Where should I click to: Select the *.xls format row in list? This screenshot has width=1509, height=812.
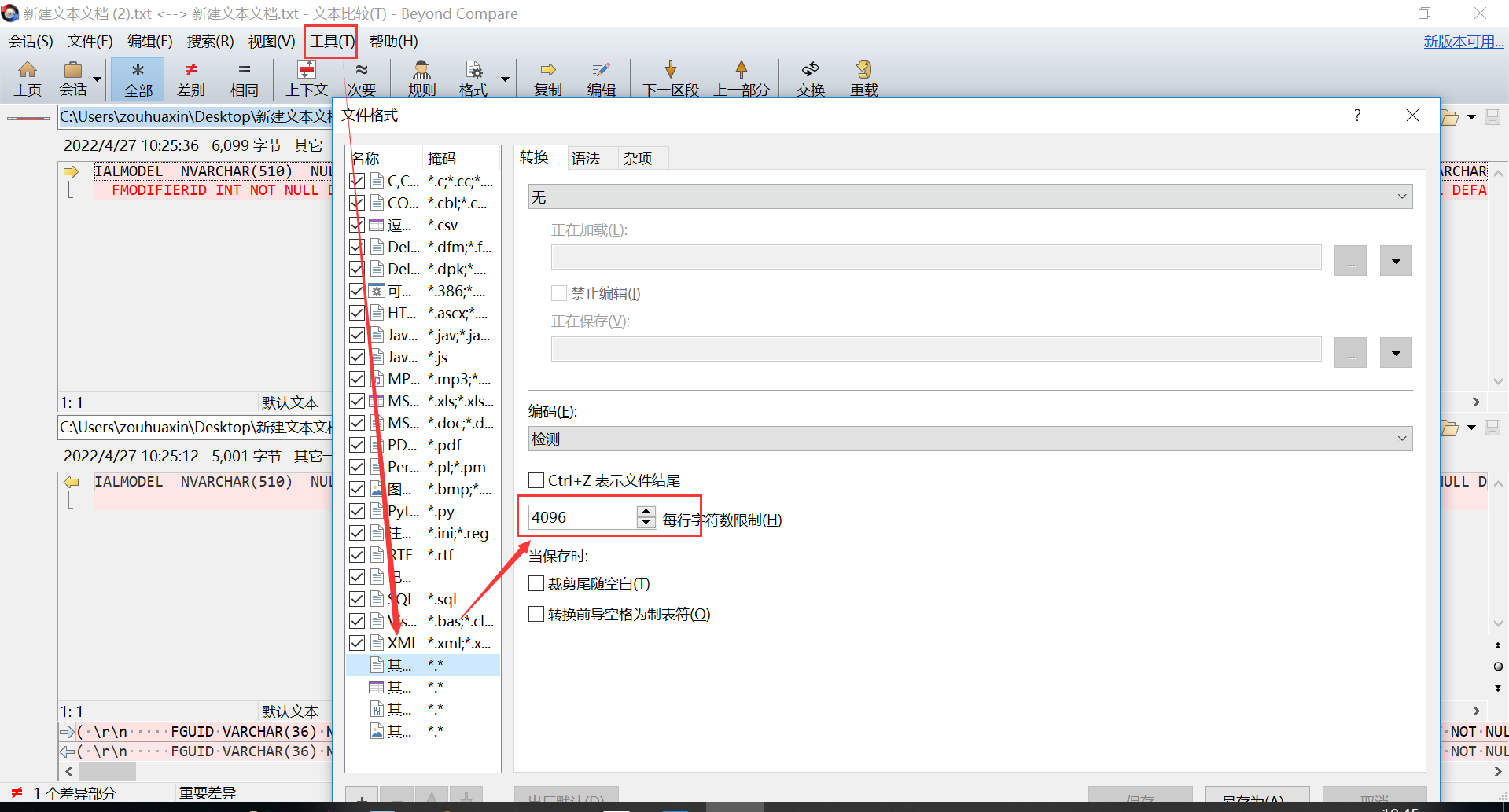(423, 401)
